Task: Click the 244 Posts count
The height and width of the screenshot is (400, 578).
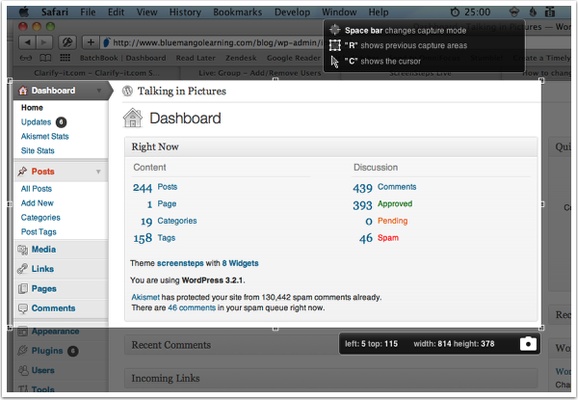Action: coord(142,188)
